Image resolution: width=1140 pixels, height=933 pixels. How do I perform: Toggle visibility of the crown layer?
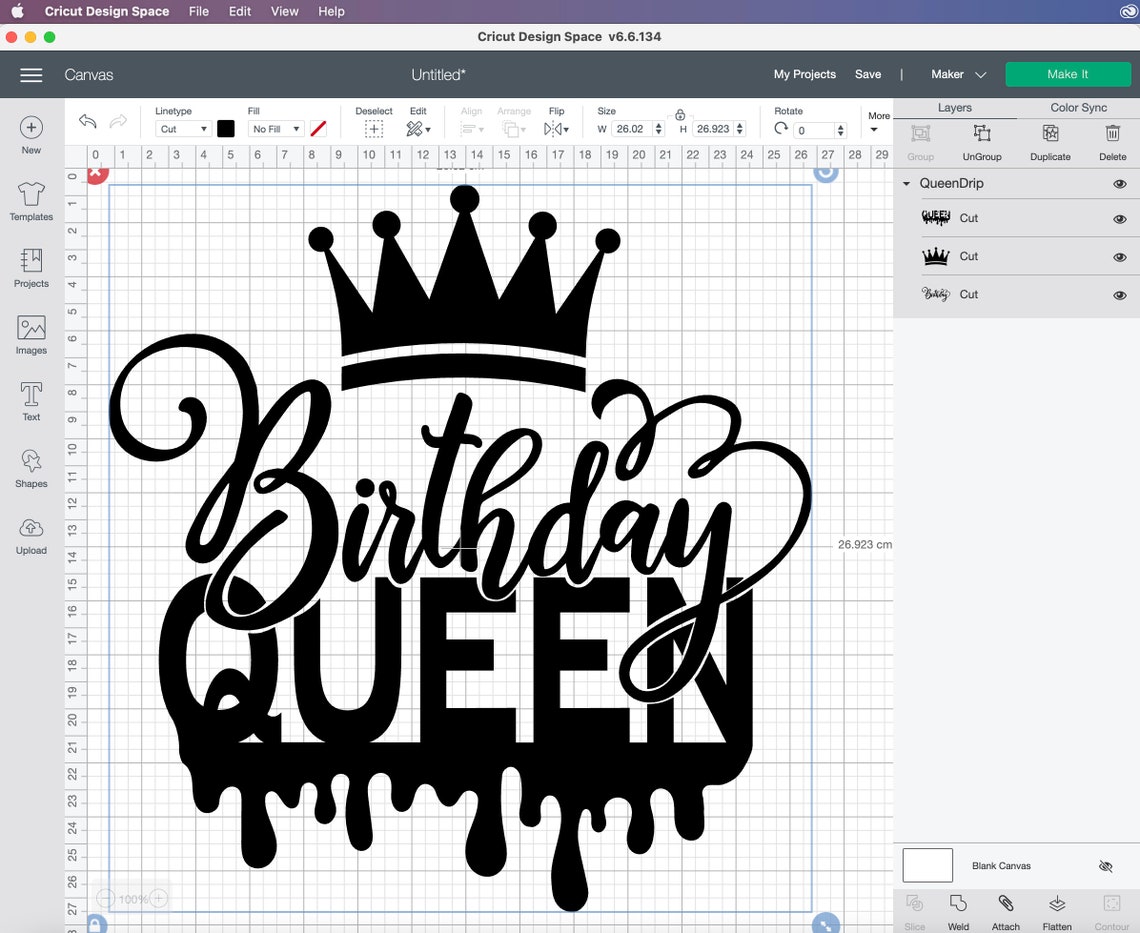point(1119,256)
